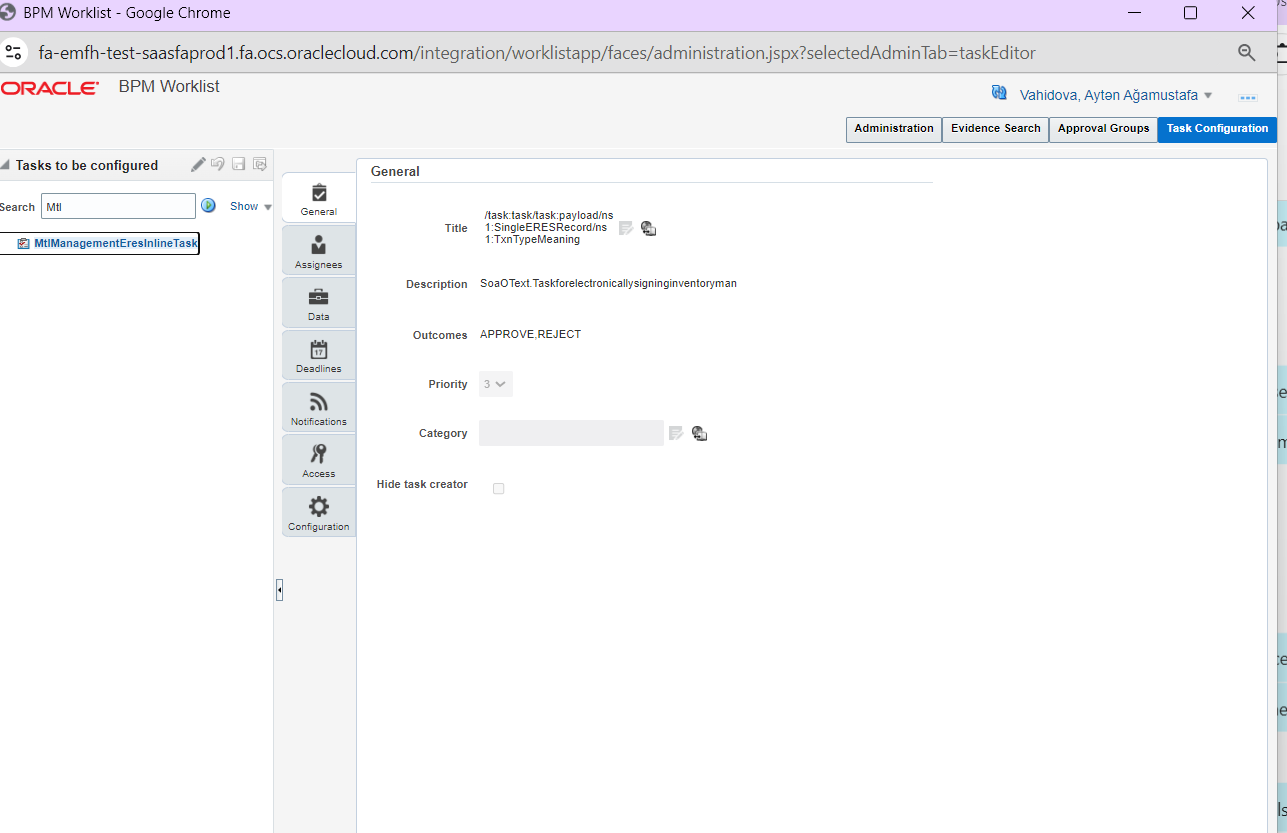Viewport: 1287px width, 833px height.
Task: Open the Assignees panel icon
Action: tap(318, 249)
